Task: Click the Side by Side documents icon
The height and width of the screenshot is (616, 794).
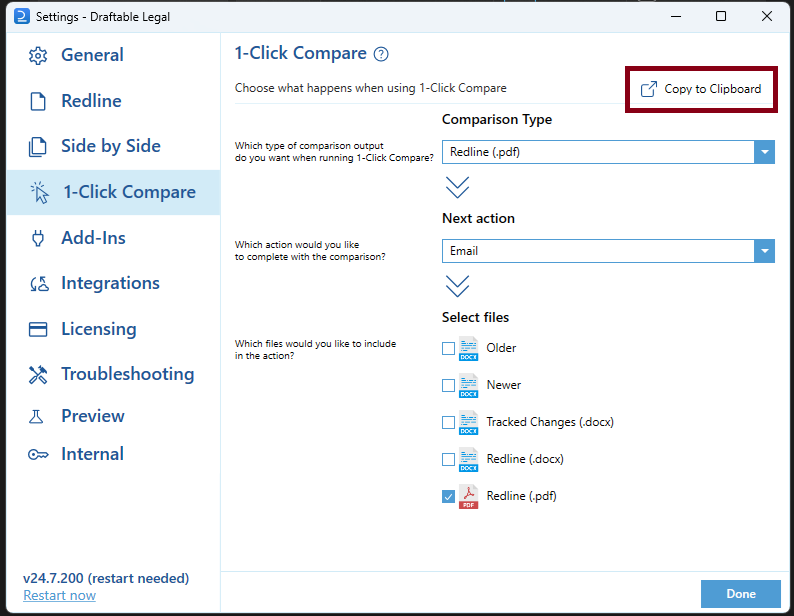Action: pos(37,147)
